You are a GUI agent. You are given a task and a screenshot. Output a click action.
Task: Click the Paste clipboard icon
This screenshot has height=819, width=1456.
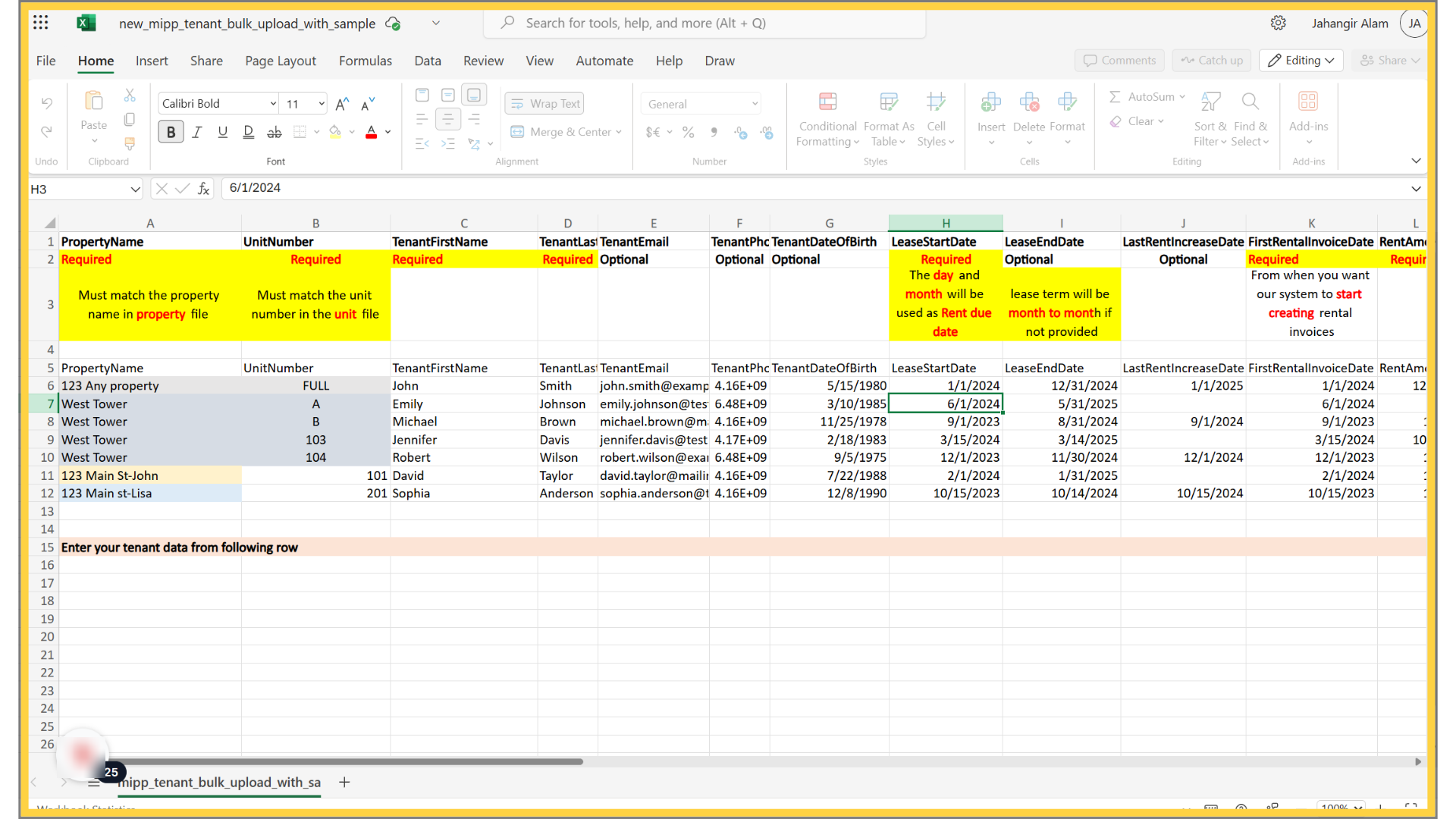point(94,101)
